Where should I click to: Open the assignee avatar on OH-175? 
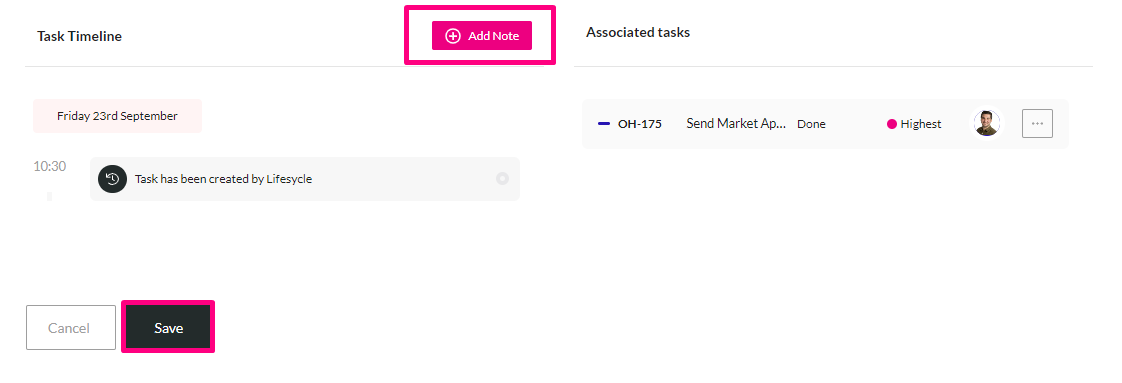pyautogui.click(x=987, y=123)
